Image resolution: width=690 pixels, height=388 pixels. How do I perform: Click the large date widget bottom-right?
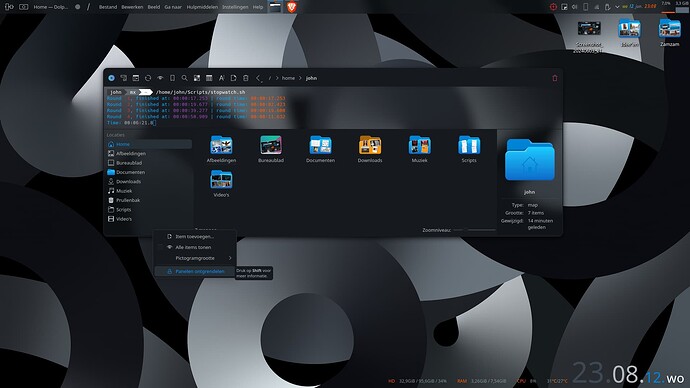(628, 373)
